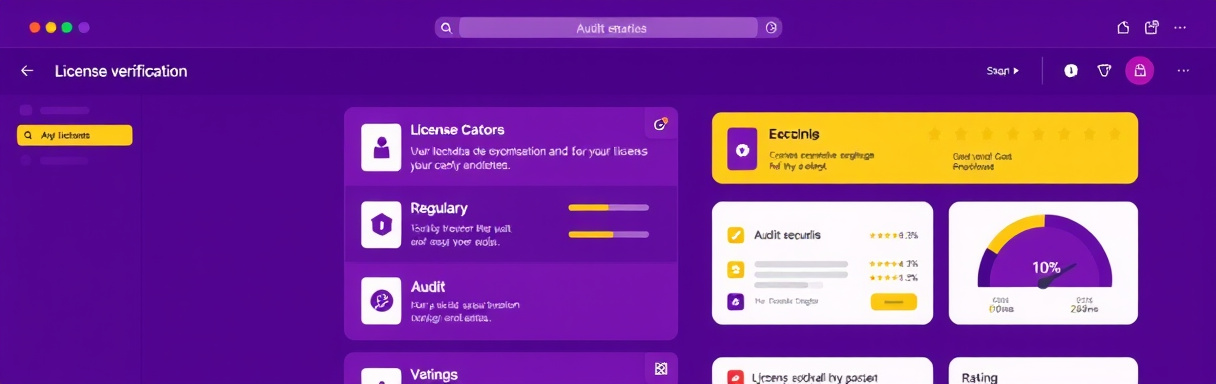Open the Eccinis banner title

click(x=794, y=133)
